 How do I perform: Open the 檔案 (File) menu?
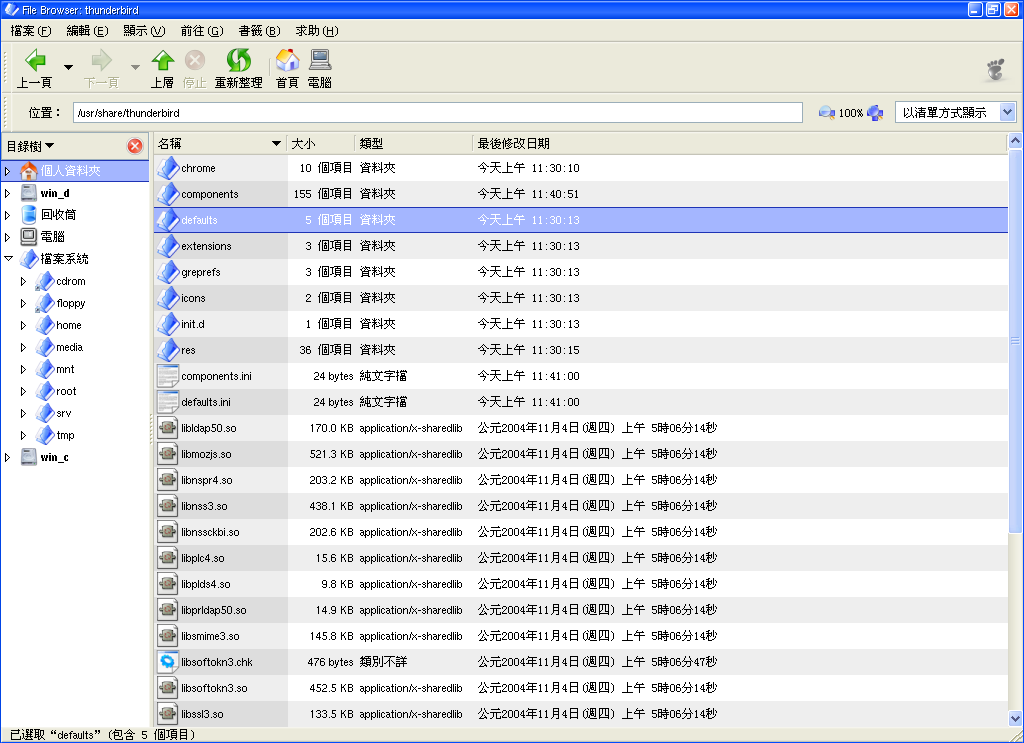[x=30, y=31]
